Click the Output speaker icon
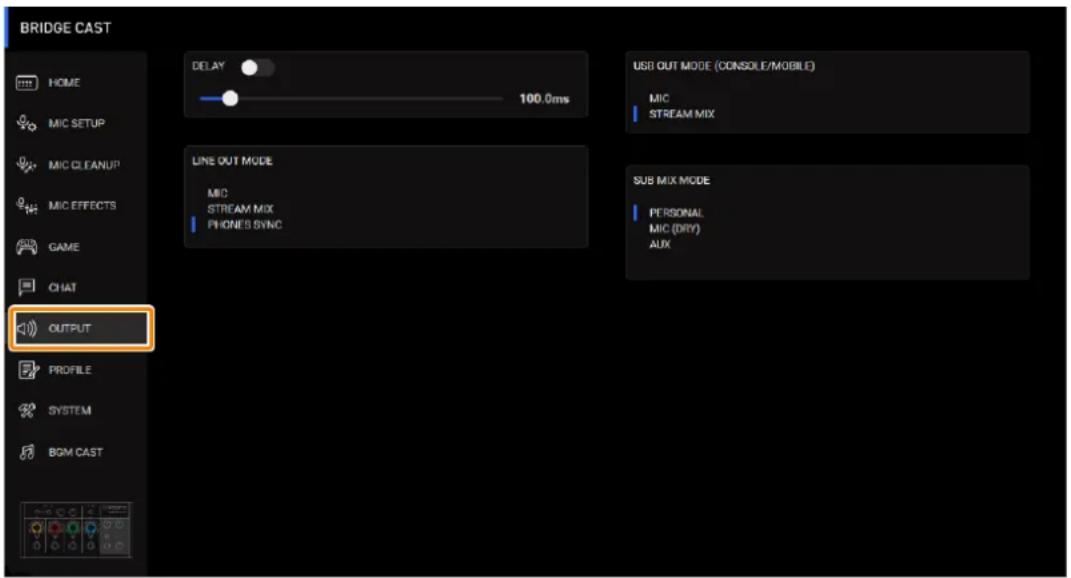Image resolution: width=1071 pixels, height=578 pixels. click(x=27, y=329)
